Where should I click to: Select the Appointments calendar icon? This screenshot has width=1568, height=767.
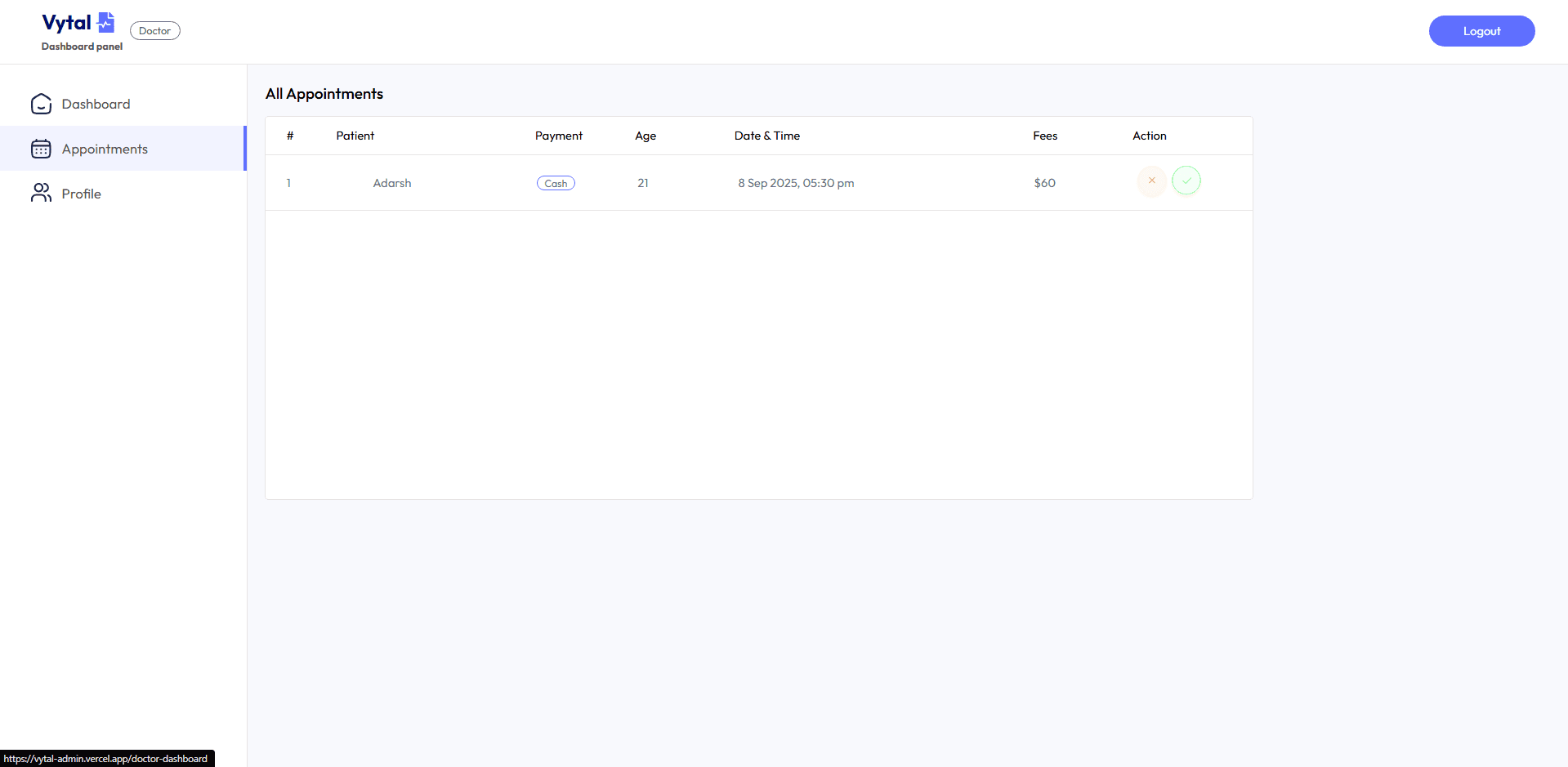click(x=41, y=149)
